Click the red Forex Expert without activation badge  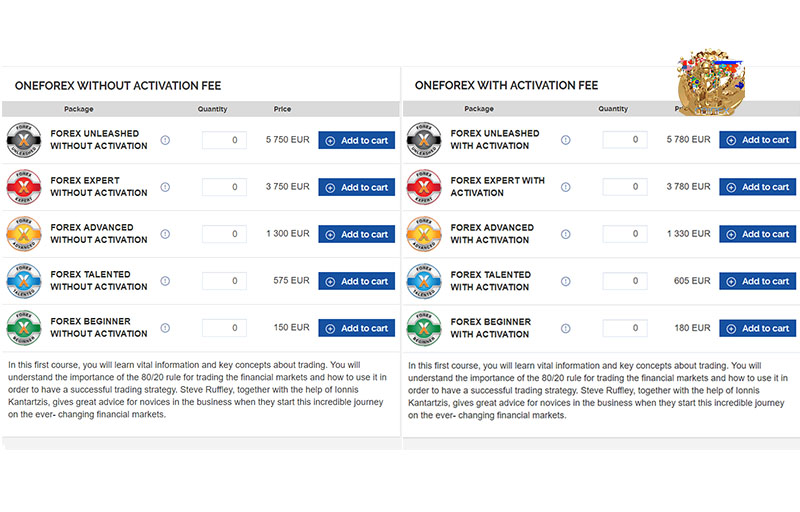click(23, 187)
